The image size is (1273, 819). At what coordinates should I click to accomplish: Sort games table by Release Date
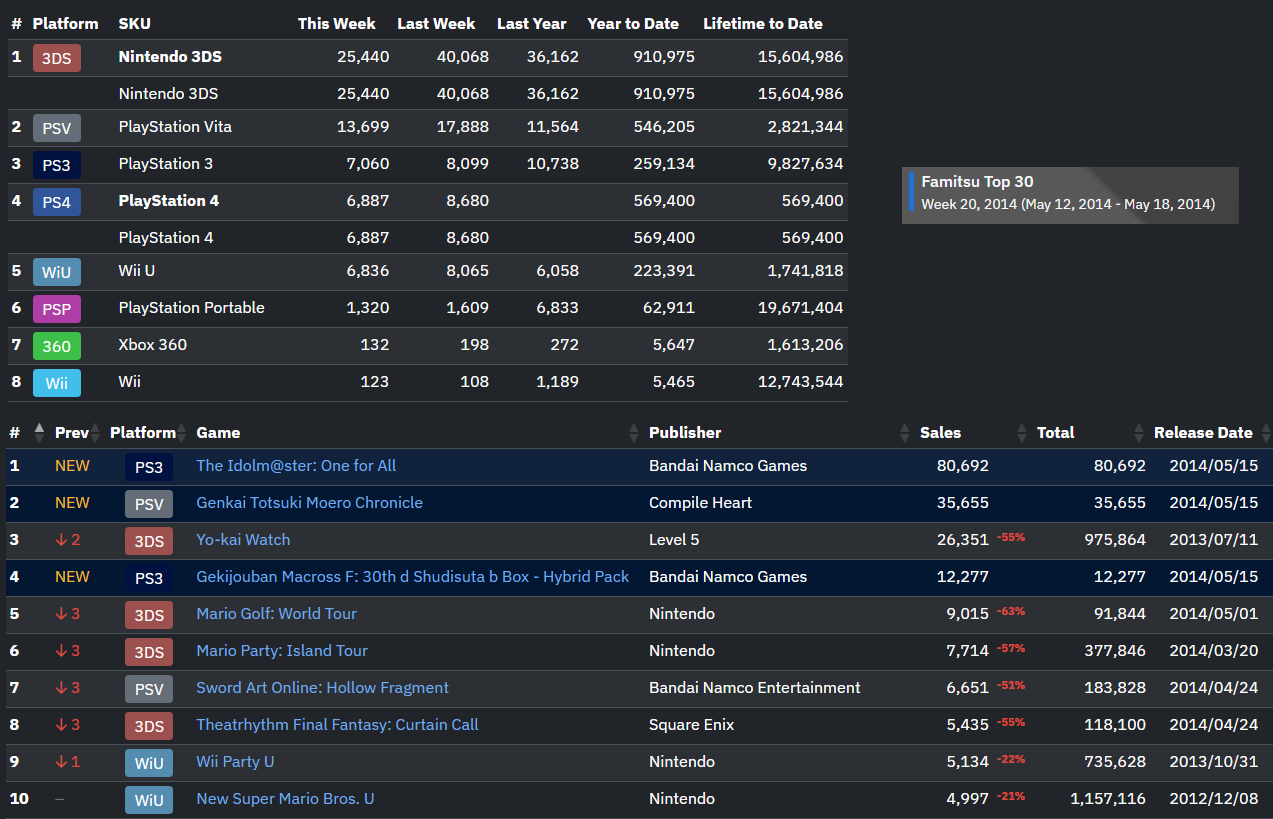tap(1212, 433)
